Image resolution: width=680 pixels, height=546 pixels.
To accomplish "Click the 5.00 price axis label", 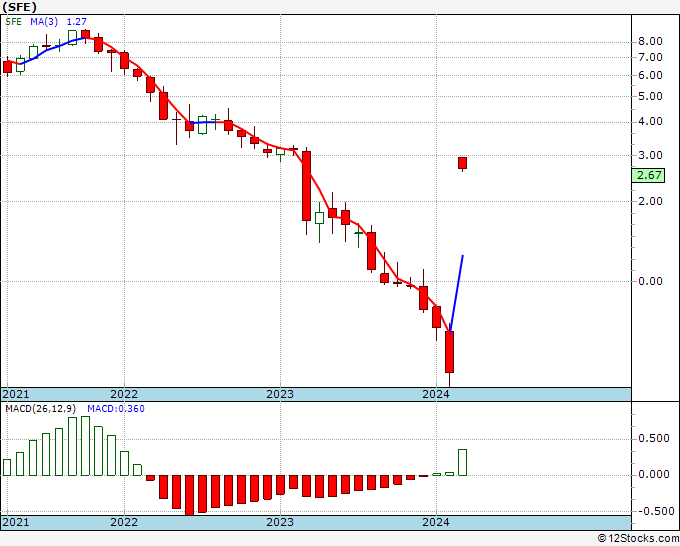I will click(650, 96).
